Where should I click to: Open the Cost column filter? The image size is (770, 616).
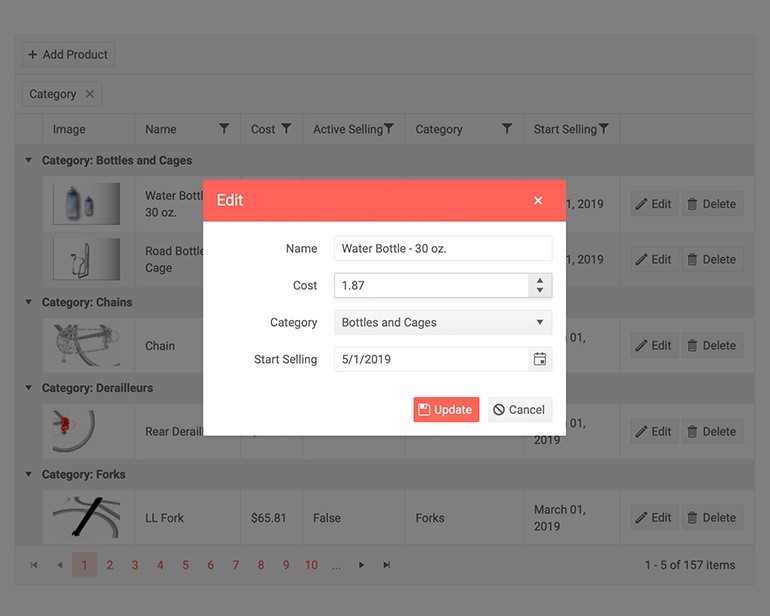point(286,129)
